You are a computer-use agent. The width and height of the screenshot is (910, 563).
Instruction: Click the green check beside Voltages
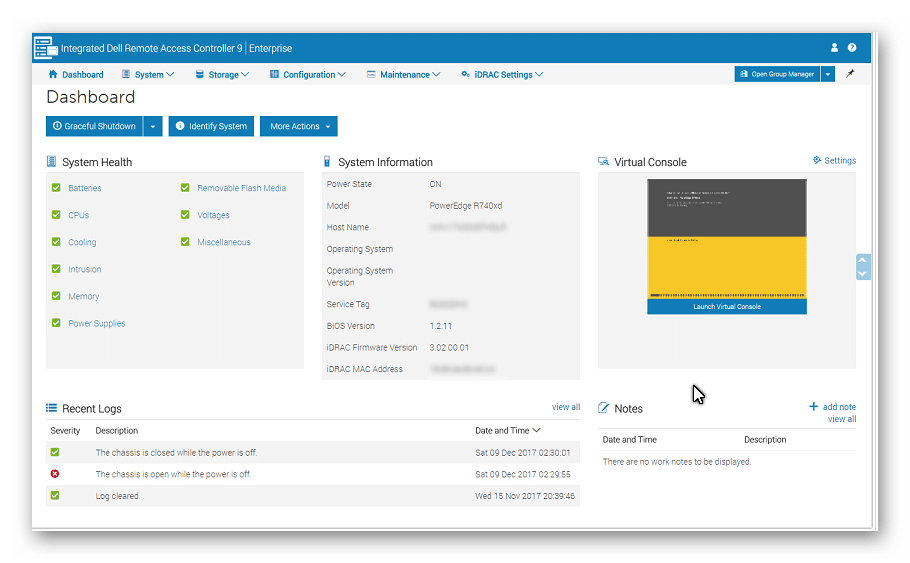(185, 215)
